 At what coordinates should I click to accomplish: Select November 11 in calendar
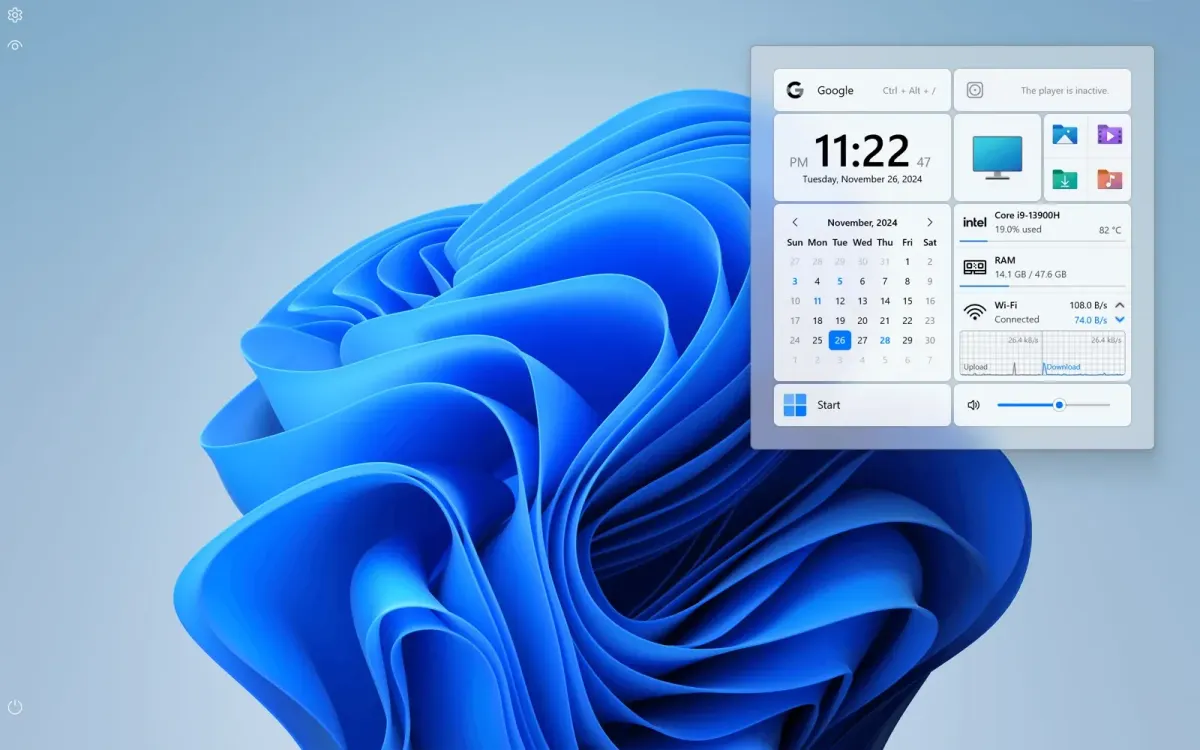817,301
